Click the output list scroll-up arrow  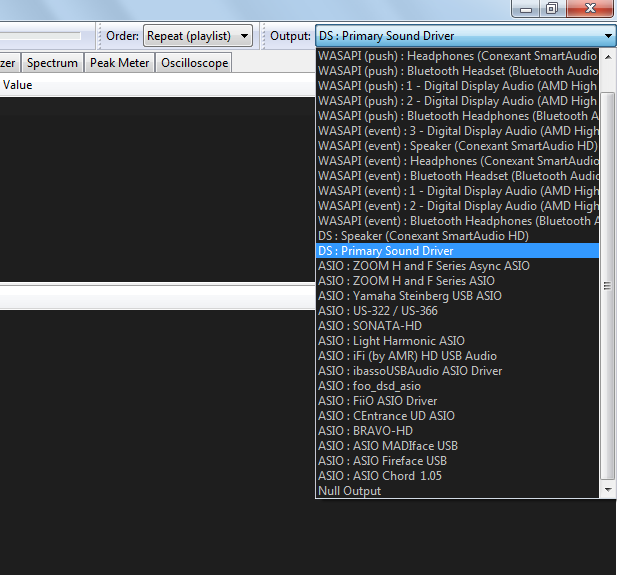608,57
